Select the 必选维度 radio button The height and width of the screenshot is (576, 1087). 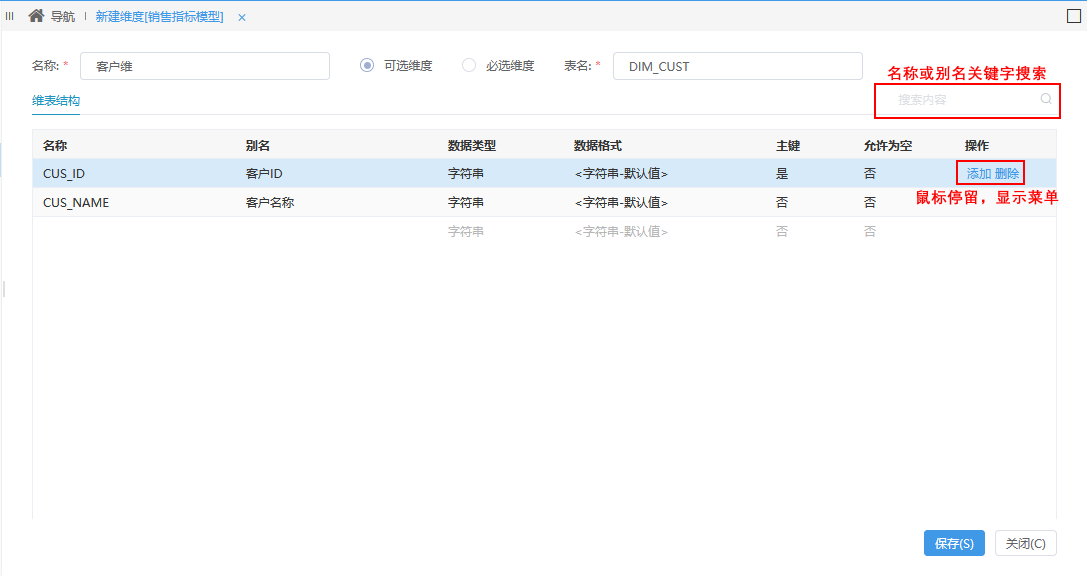pos(469,65)
